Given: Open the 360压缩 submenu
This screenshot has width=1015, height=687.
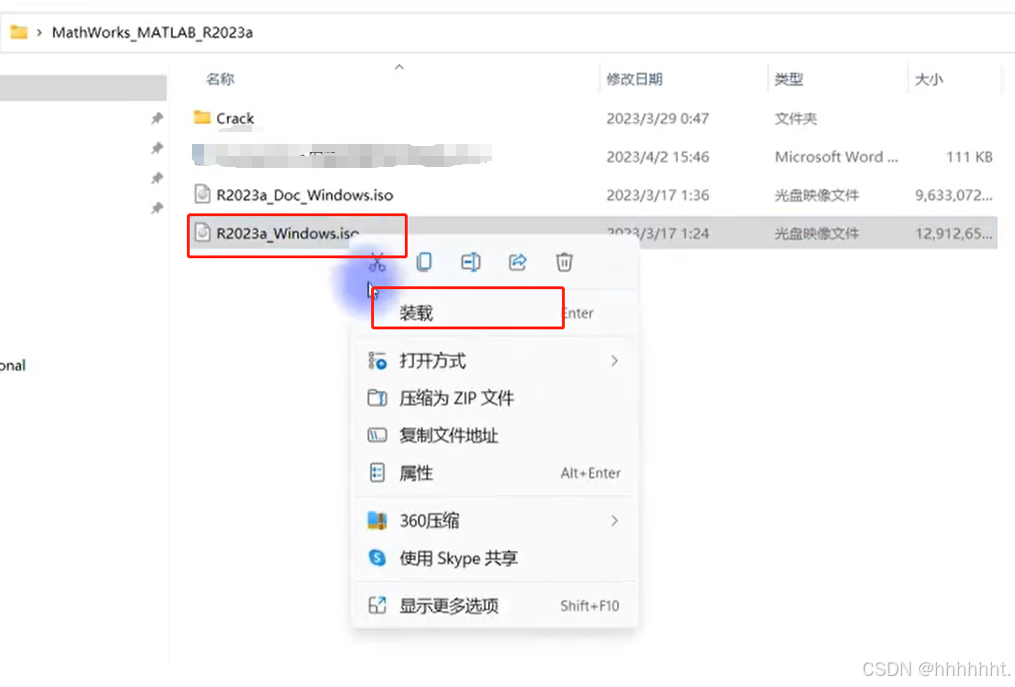Looking at the screenshot, I should tap(495, 521).
